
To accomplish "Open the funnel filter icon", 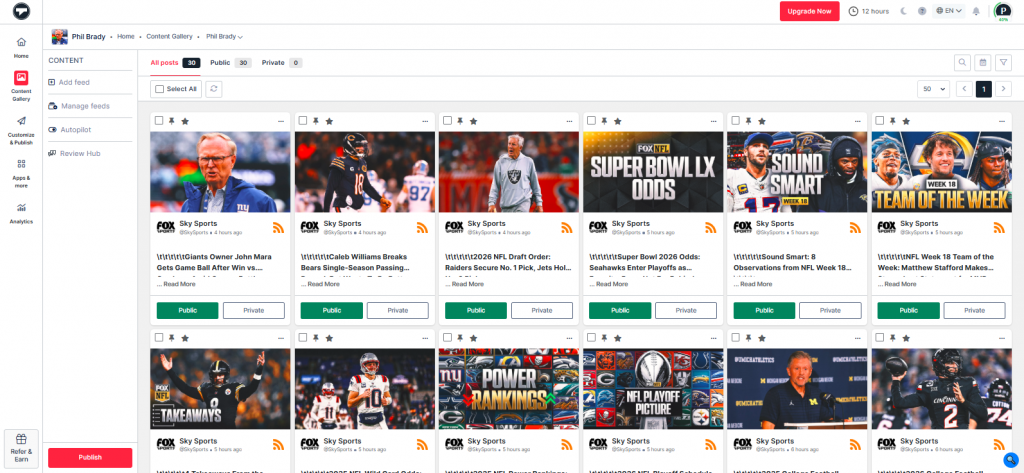I will [1004, 62].
